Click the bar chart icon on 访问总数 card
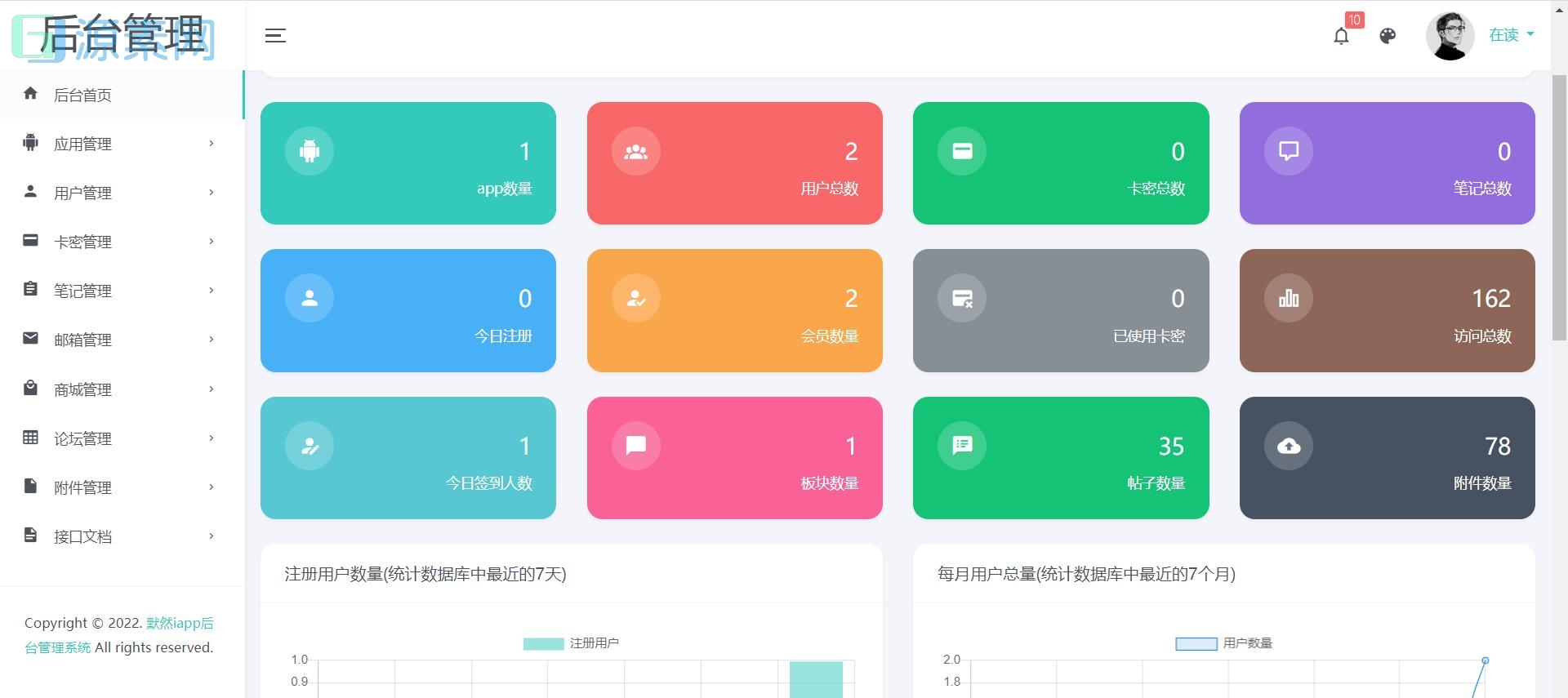1568x698 pixels. click(x=1288, y=299)
